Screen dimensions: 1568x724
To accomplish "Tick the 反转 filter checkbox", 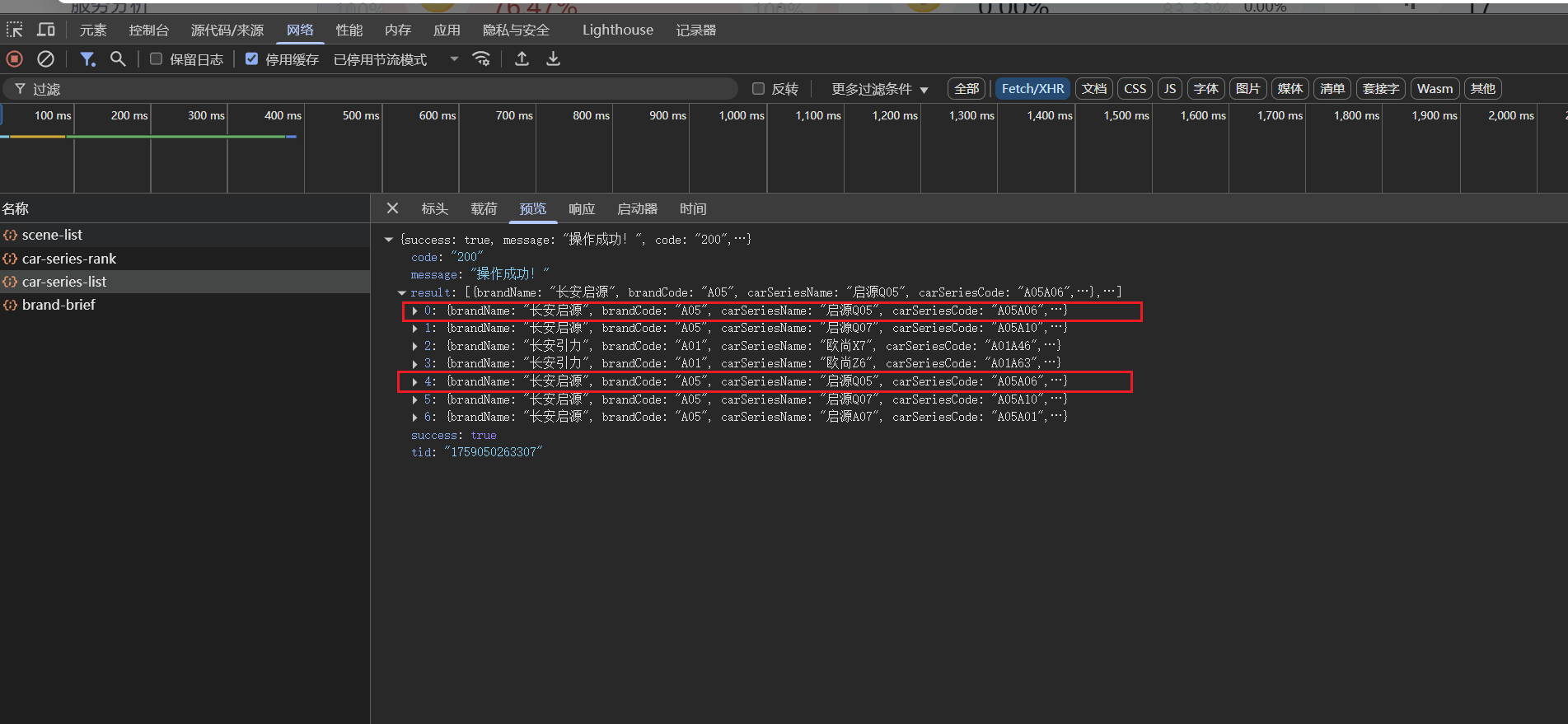I will 758,89.
